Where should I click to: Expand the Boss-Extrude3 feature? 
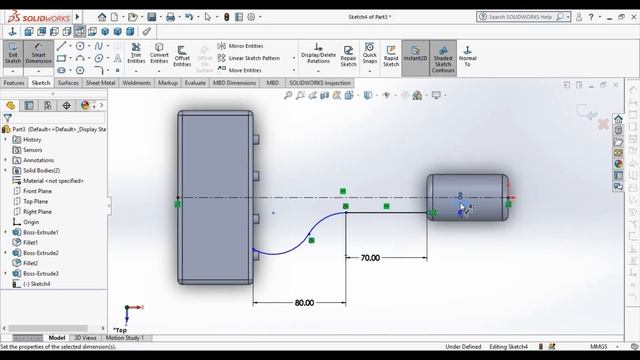tap(6, 273)
